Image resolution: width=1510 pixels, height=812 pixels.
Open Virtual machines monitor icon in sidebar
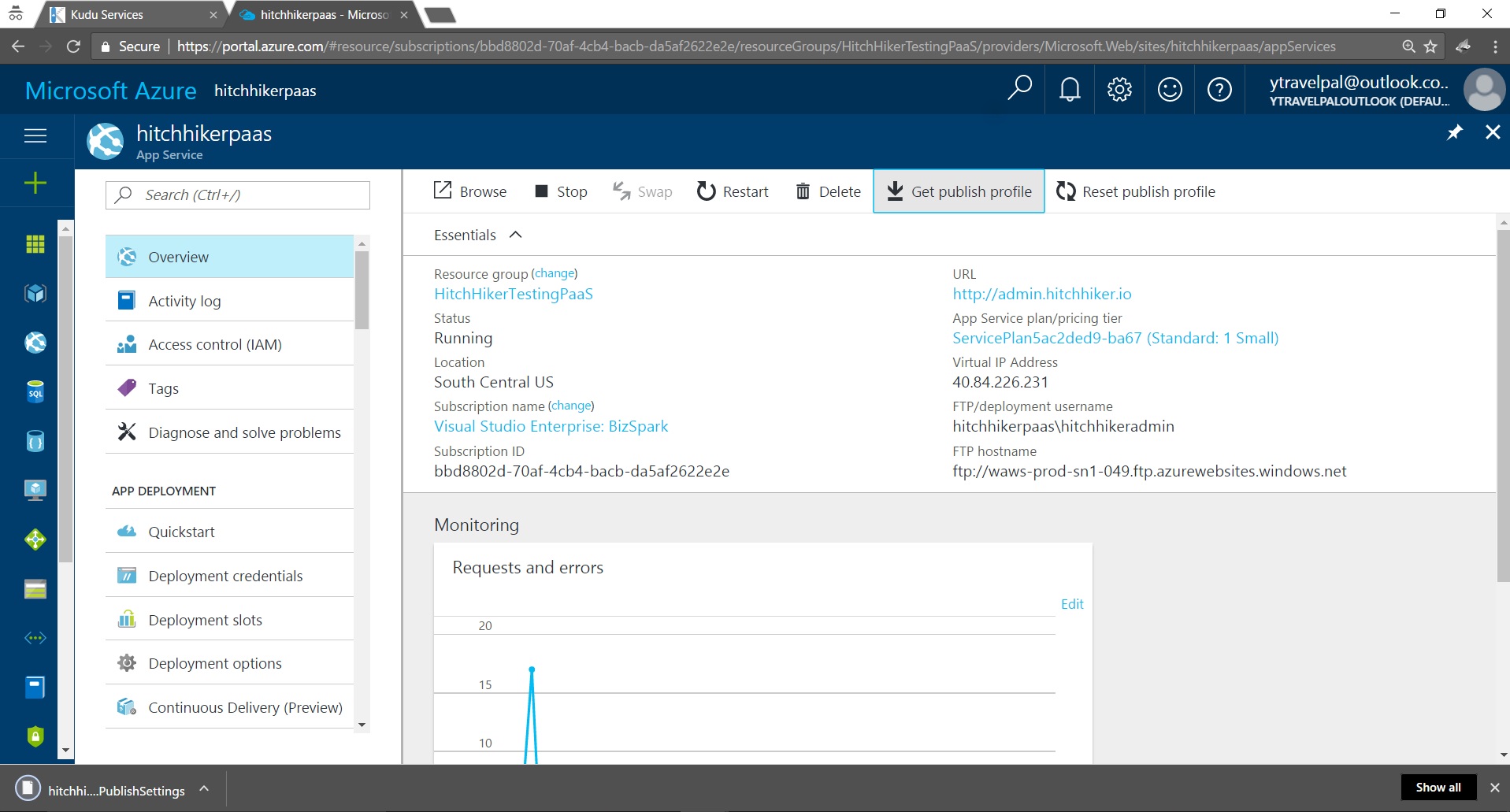tap(35, 490)
